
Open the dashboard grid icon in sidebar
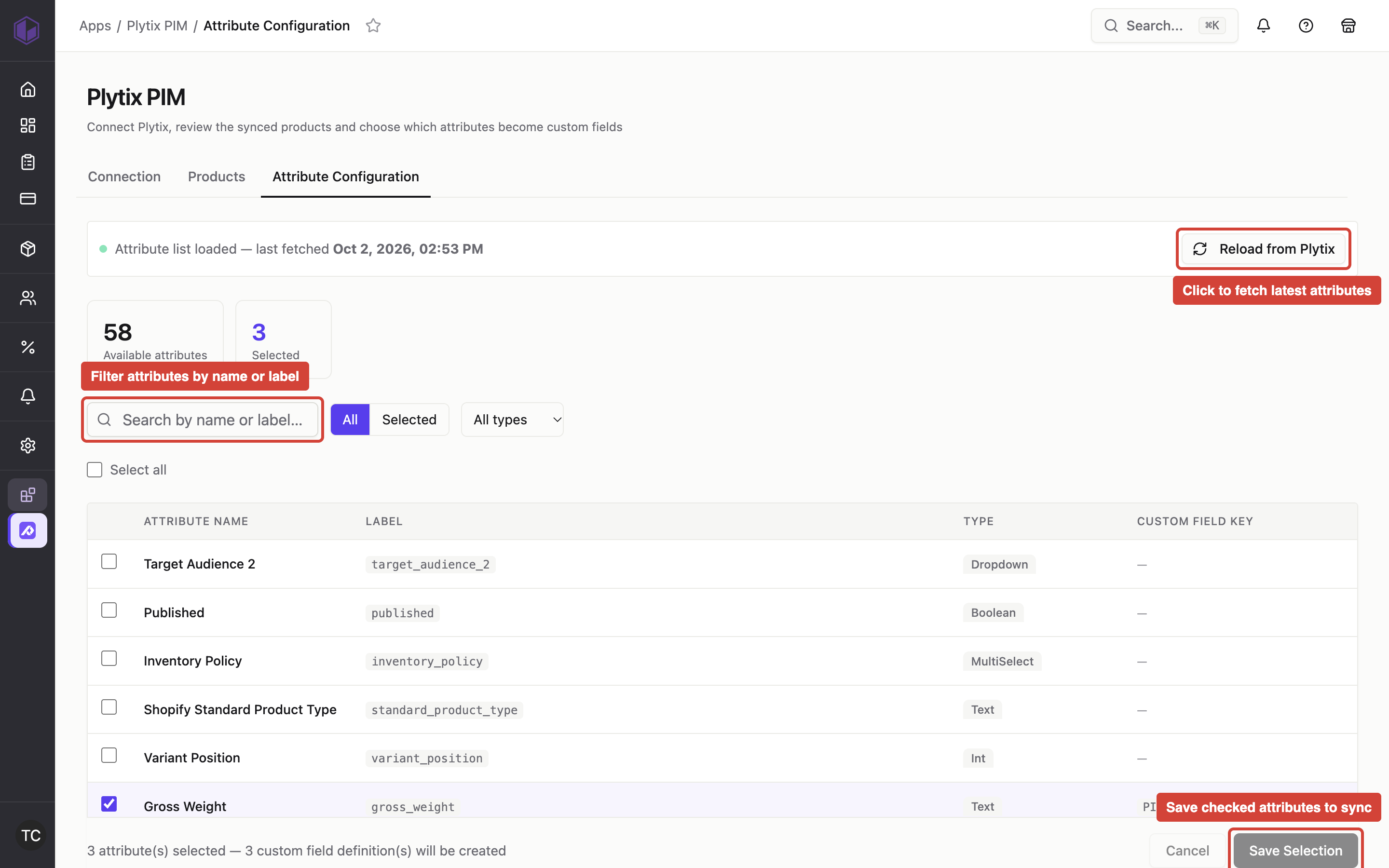point(27,126)
